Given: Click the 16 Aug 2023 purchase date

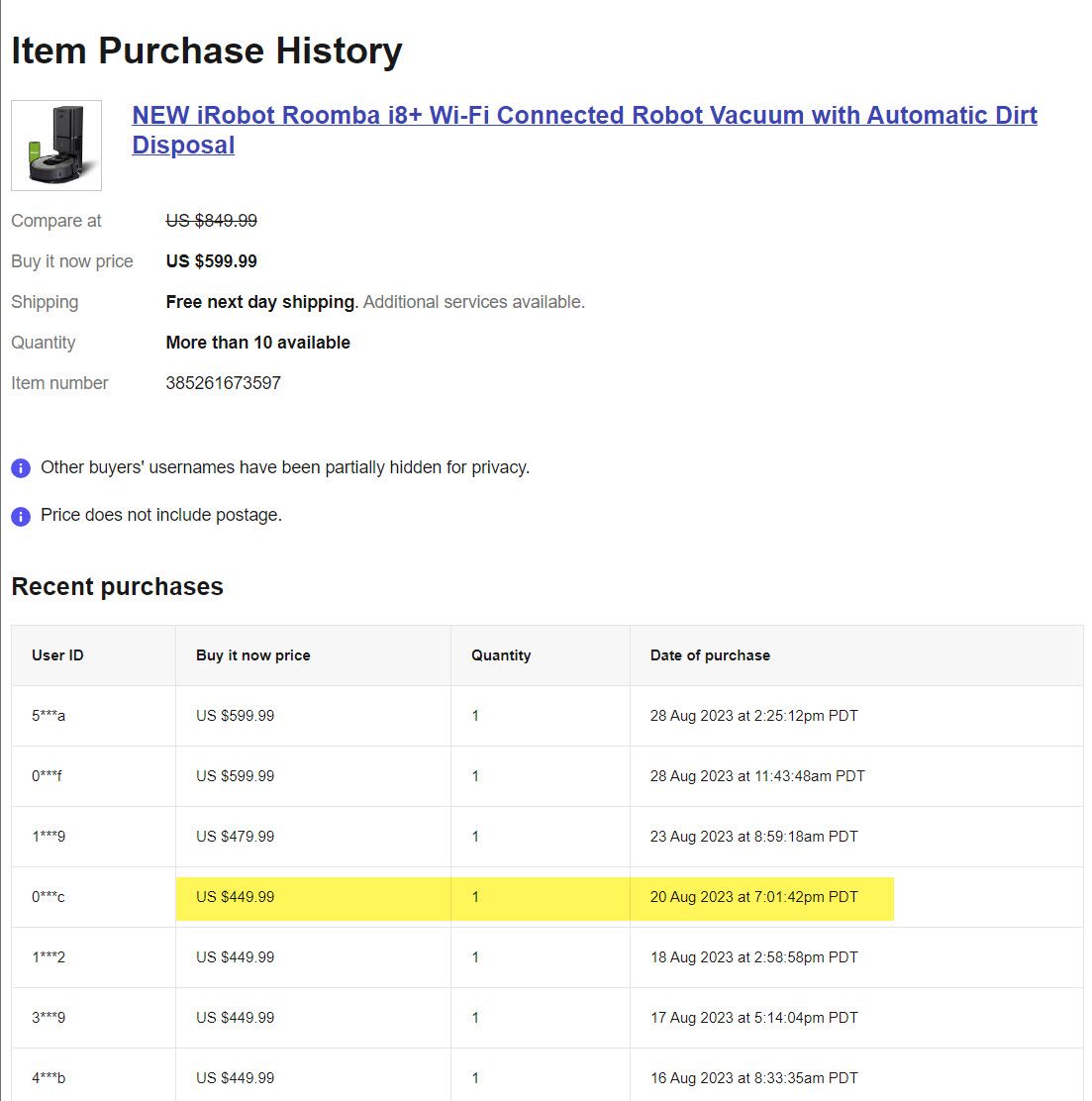Looking at the screenshot, I should 753,1078.
